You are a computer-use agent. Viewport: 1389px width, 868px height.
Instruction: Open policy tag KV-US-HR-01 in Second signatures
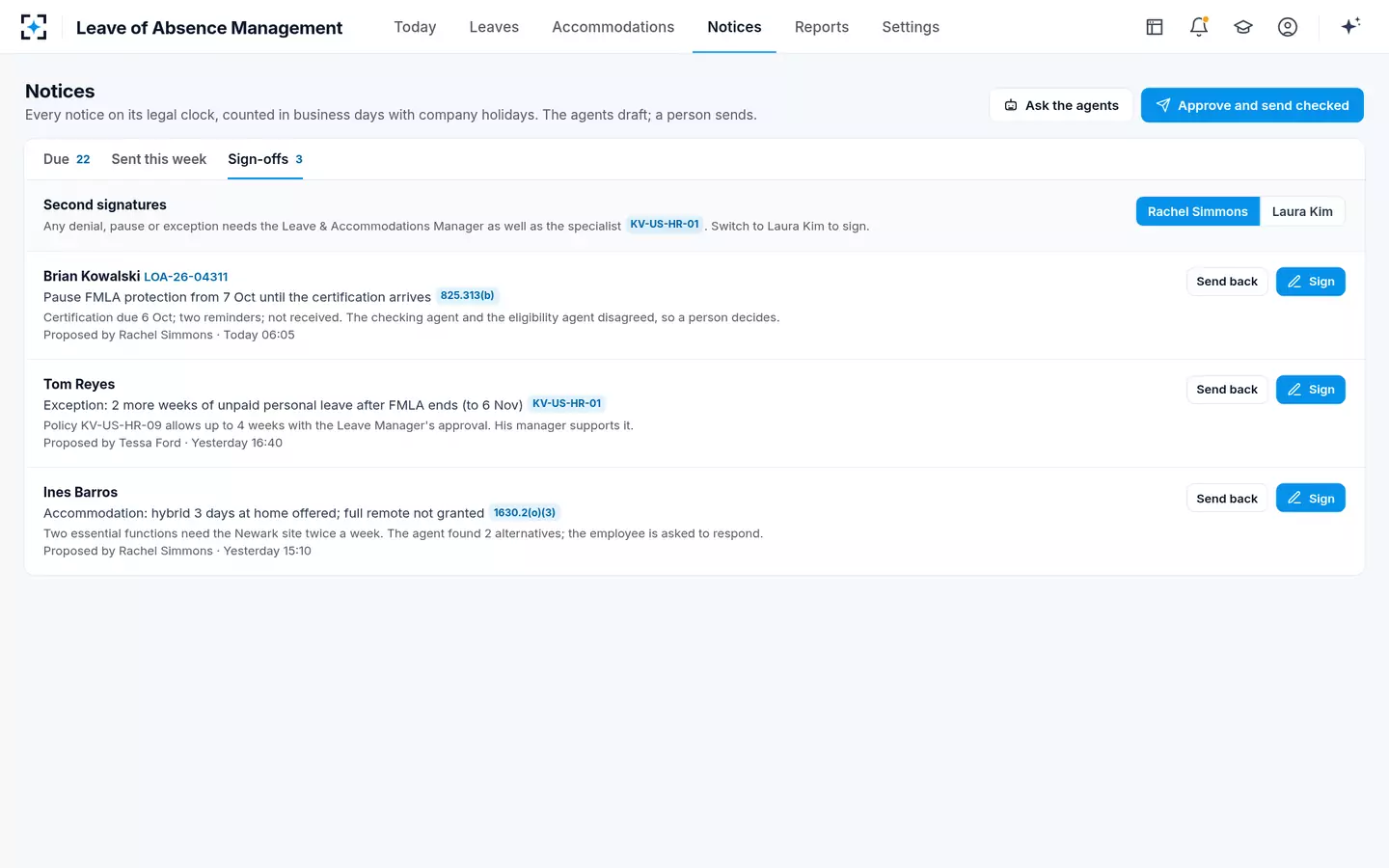click(665, 224)
